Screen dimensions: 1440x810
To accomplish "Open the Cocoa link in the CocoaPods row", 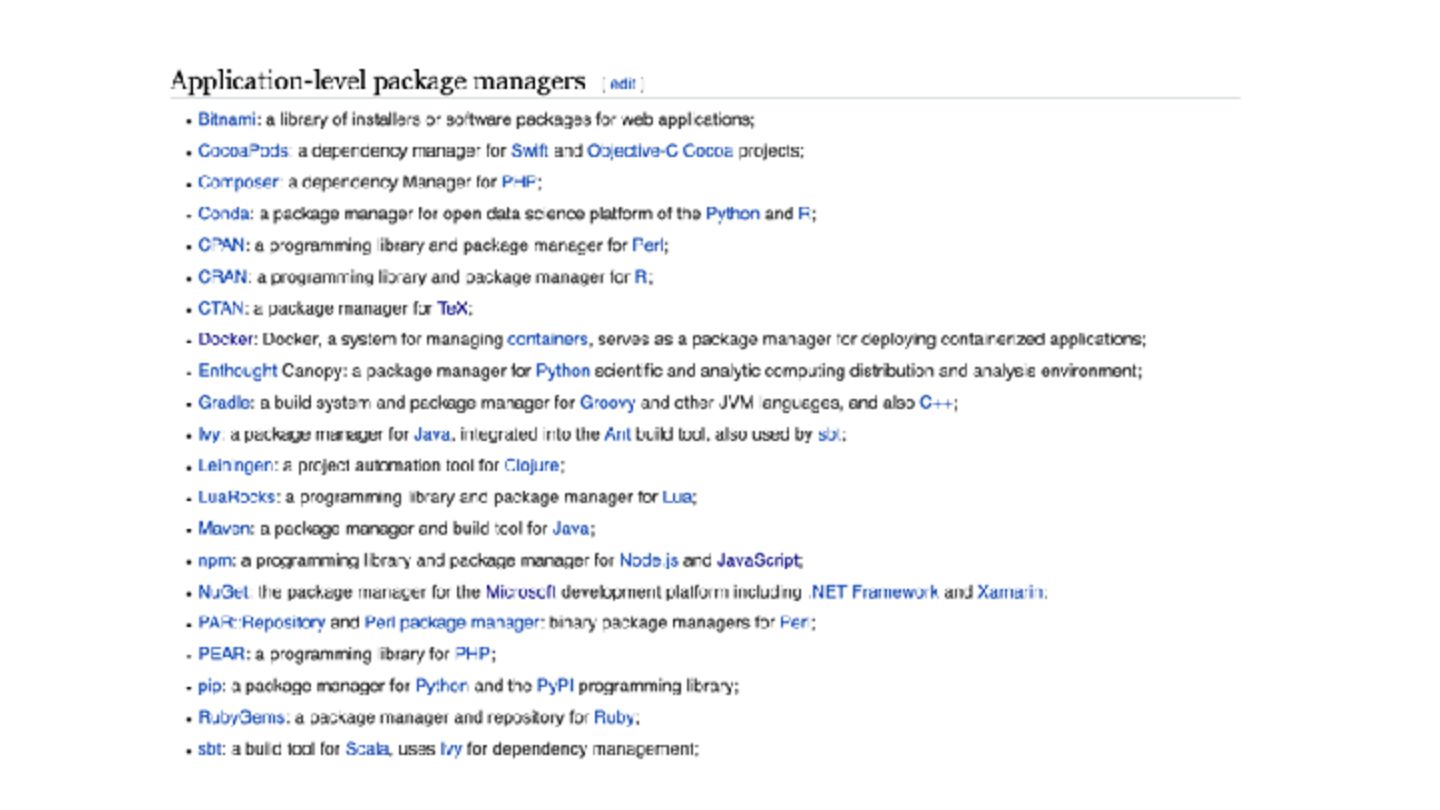I will (708, 151).
